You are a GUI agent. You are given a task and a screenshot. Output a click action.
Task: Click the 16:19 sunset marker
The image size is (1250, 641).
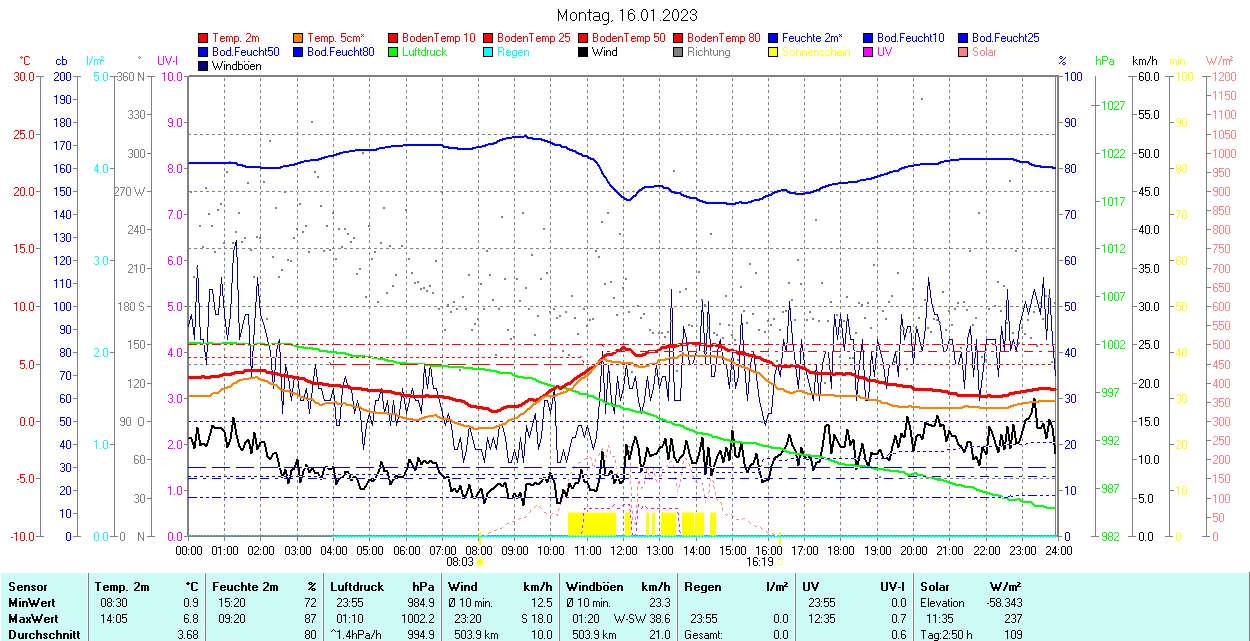[x=760, y=562]
